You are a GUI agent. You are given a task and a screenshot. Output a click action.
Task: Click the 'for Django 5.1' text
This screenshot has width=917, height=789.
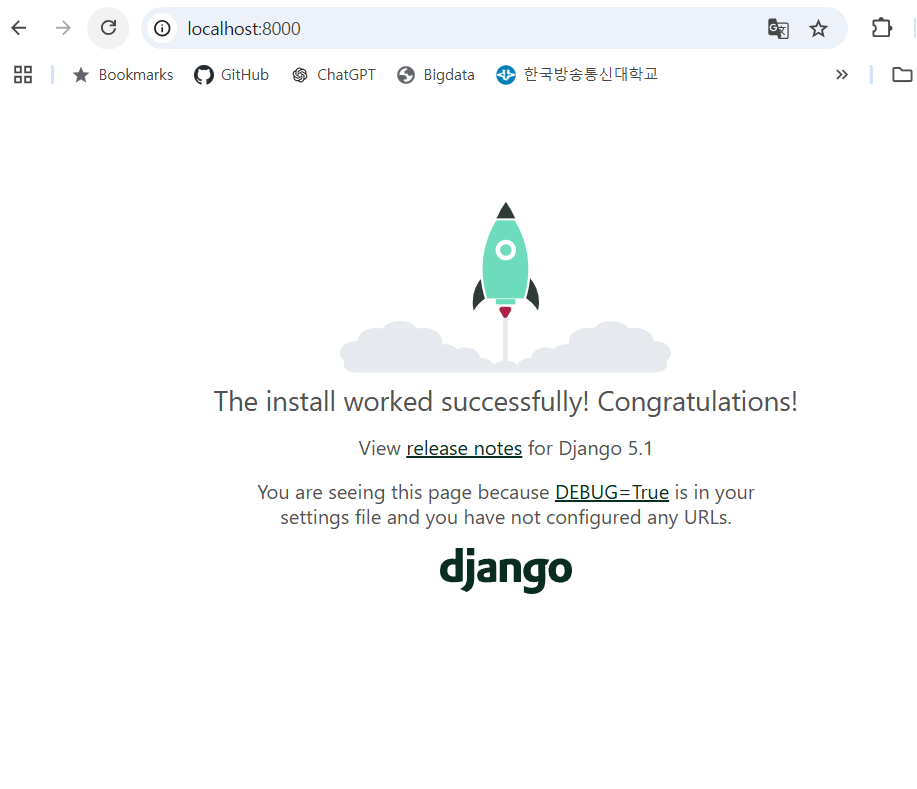pos(590,449)
